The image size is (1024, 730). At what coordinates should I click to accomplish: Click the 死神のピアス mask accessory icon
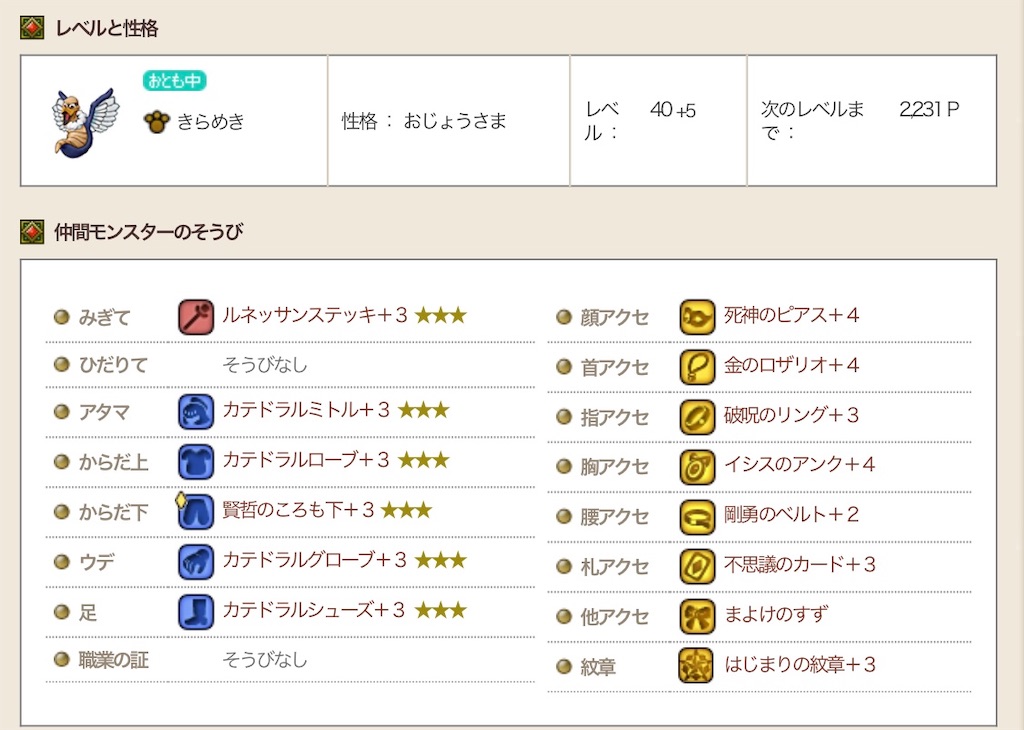click(x=697, y=317)
